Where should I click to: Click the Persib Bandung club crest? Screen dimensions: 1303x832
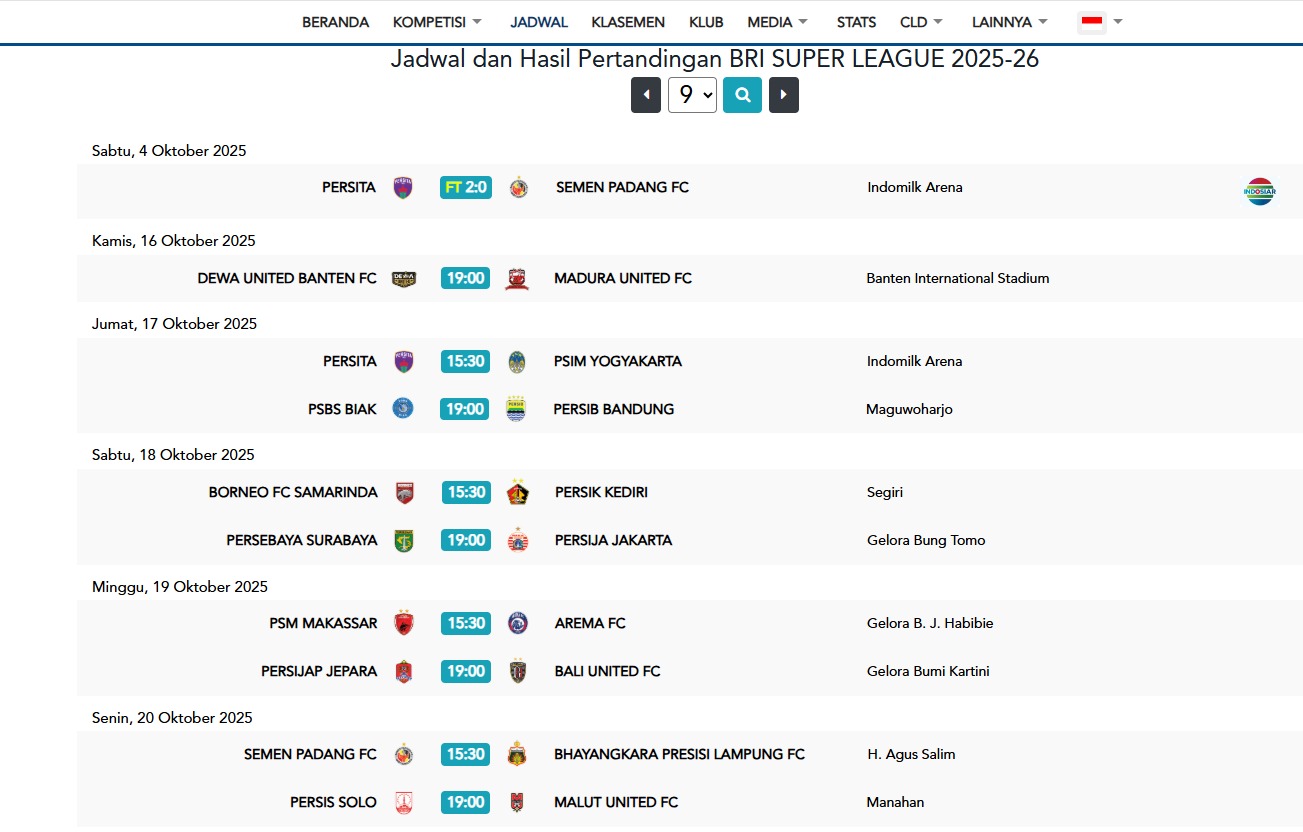[516, 409]
